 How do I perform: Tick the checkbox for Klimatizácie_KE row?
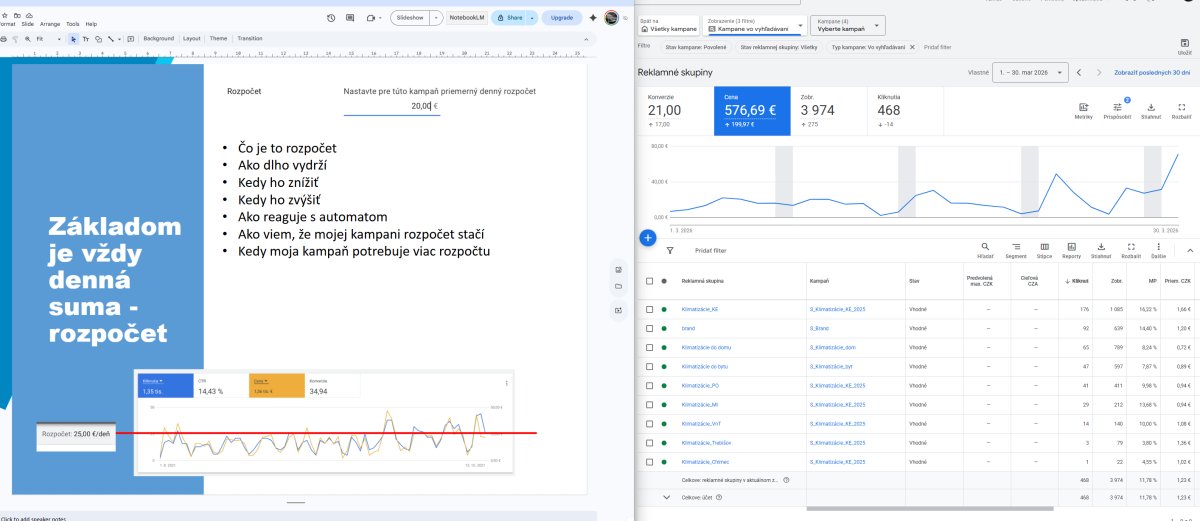click(x=649, y=309)
